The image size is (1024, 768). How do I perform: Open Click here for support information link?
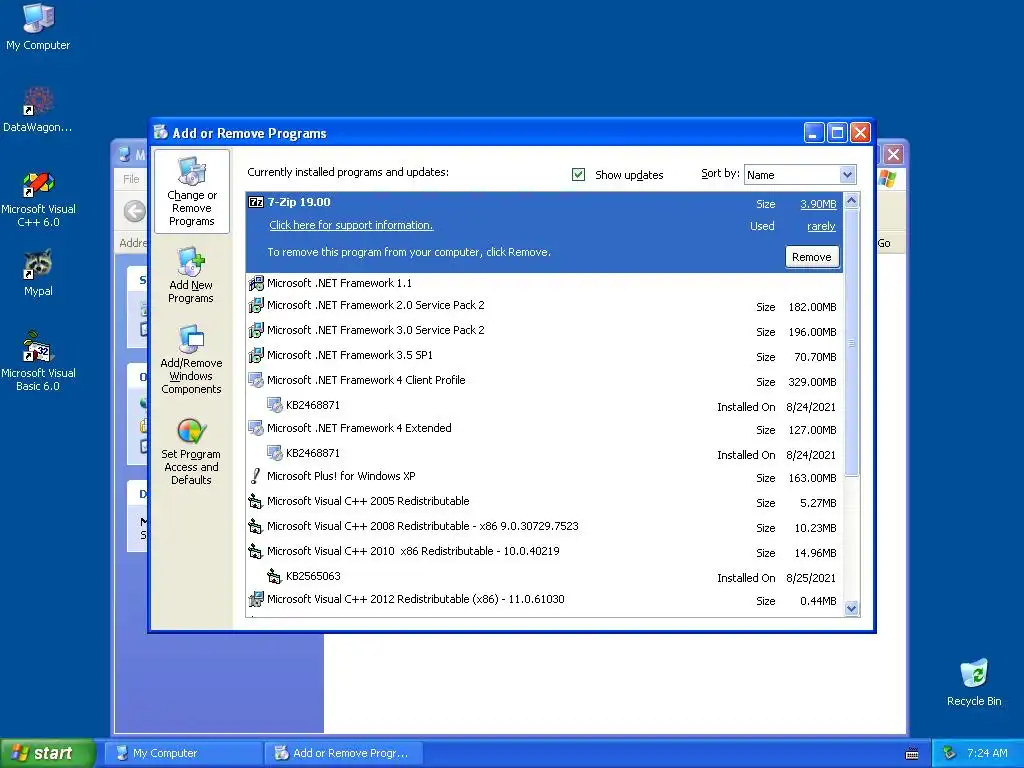[351, 225]
